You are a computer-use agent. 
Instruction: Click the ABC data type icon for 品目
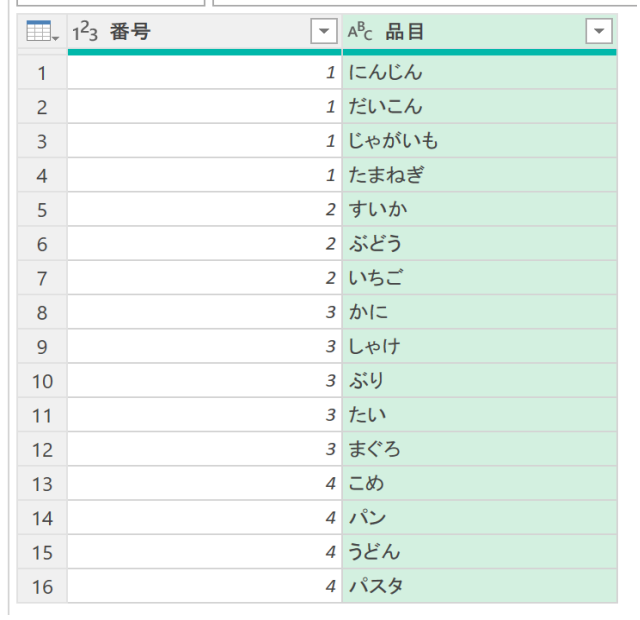[x=361, y=32]
